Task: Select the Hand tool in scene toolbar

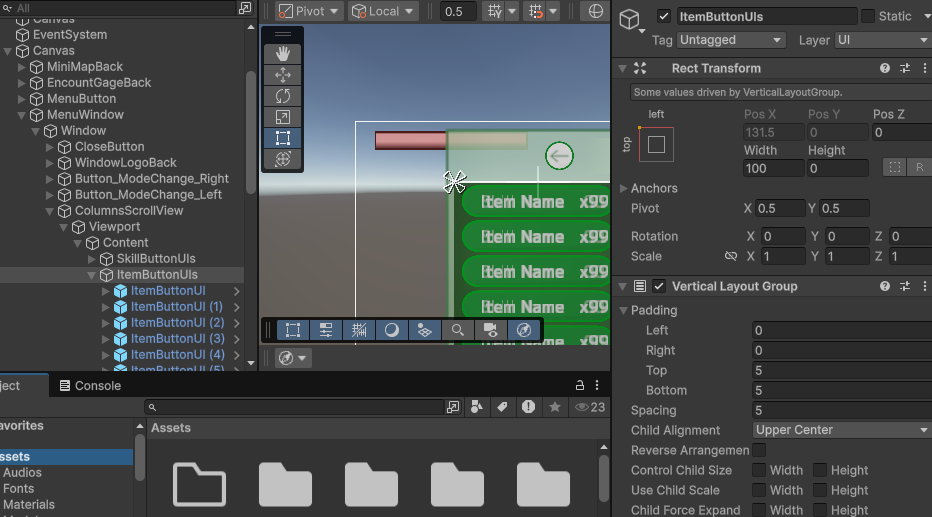Action: [x=283, y=53]
